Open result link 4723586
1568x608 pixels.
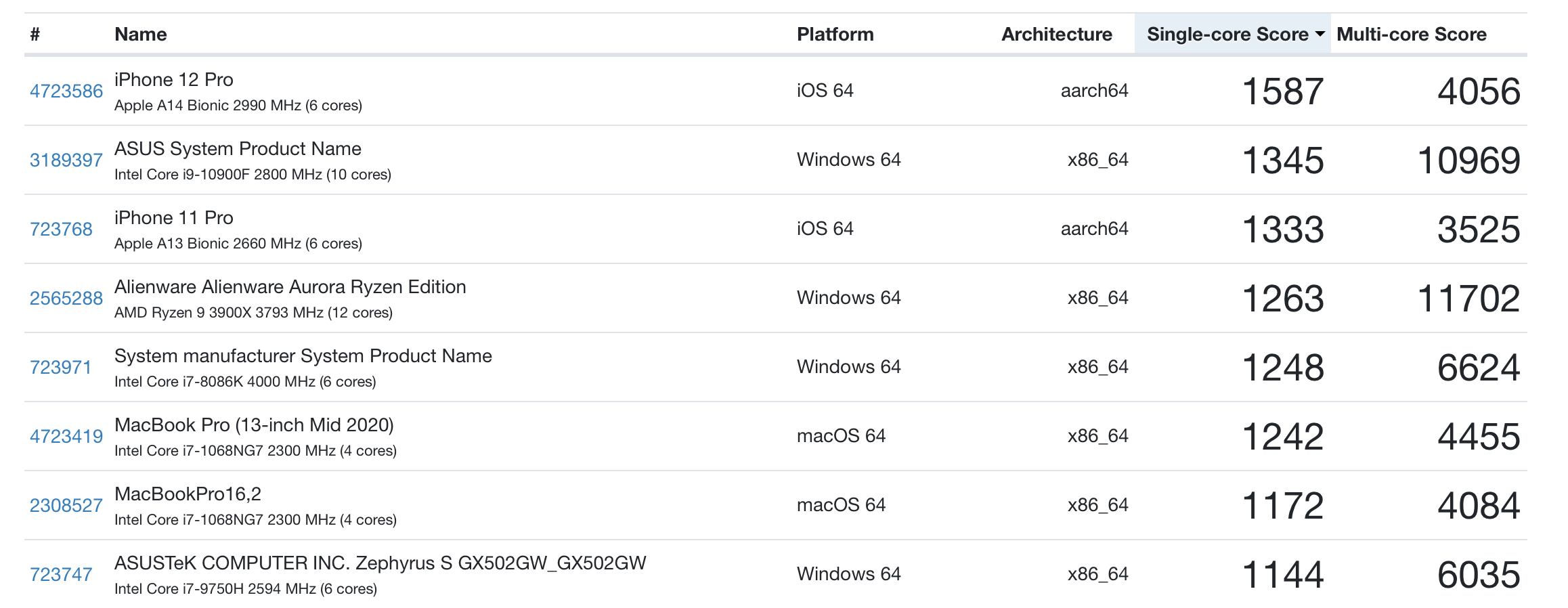(66, 91)
